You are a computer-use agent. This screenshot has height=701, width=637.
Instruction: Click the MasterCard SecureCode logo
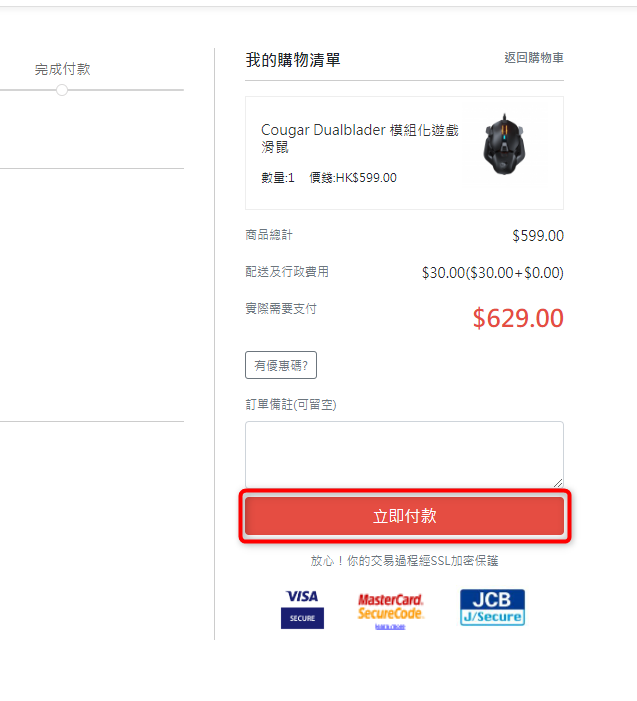[x=390, y=607]
